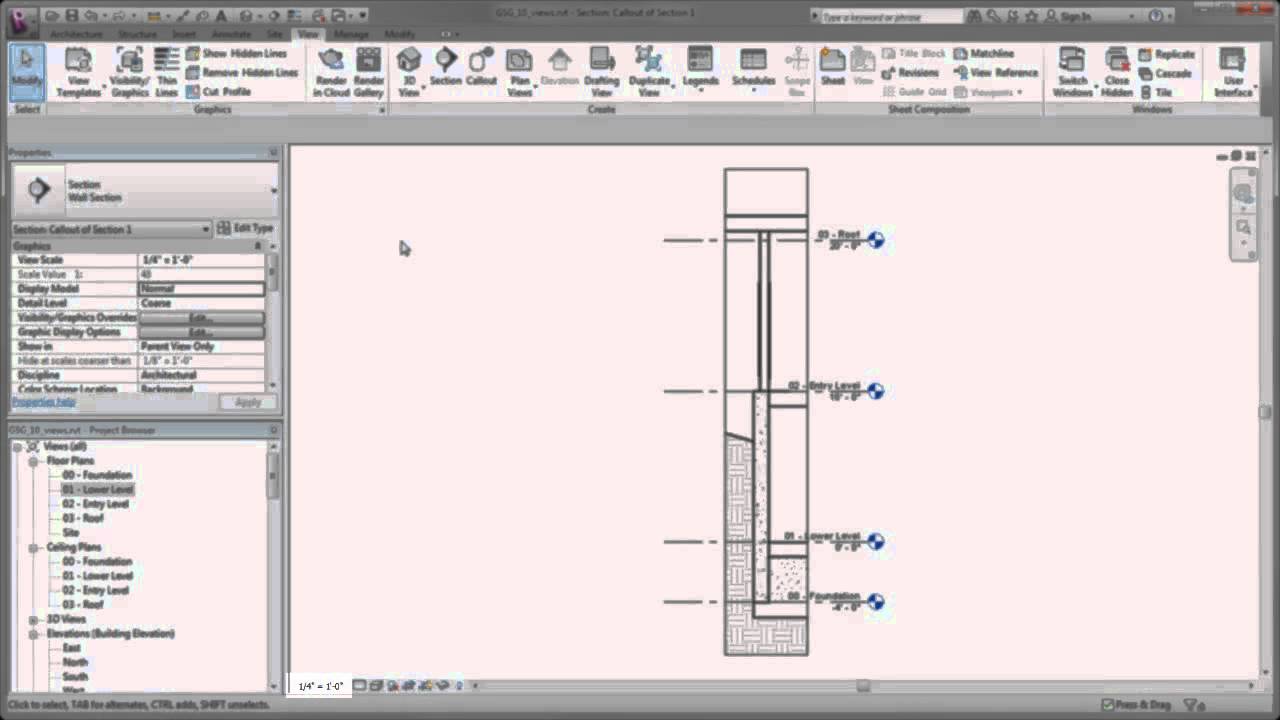Switch to the Annotate ribbon tab

pos(232,33)
